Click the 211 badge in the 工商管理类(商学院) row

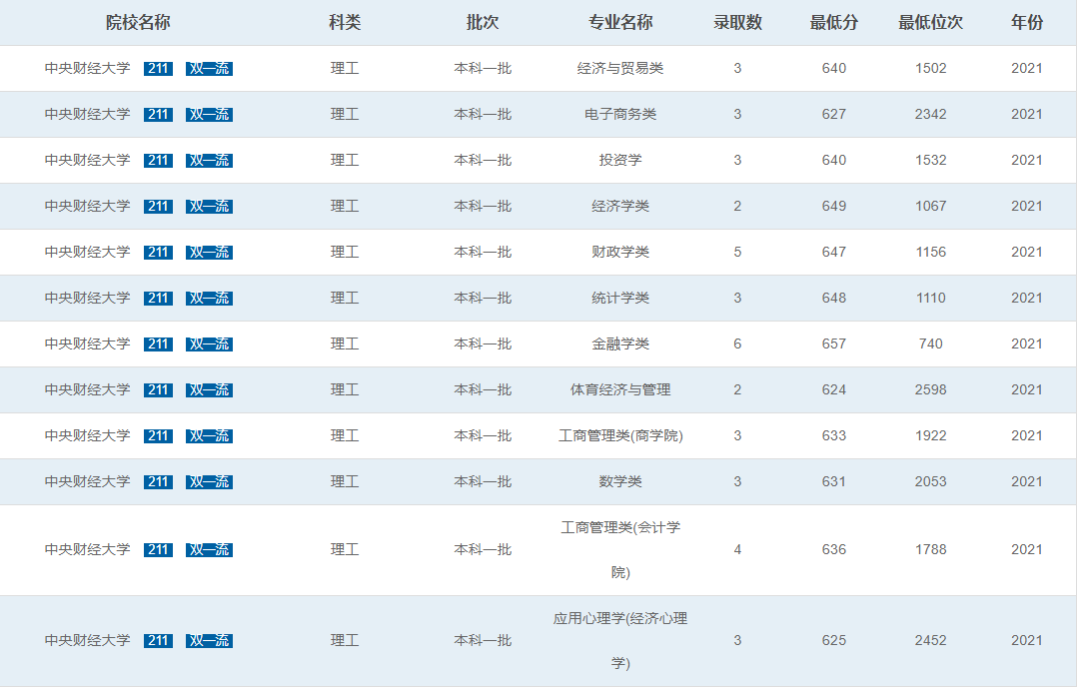pos(158,436)
